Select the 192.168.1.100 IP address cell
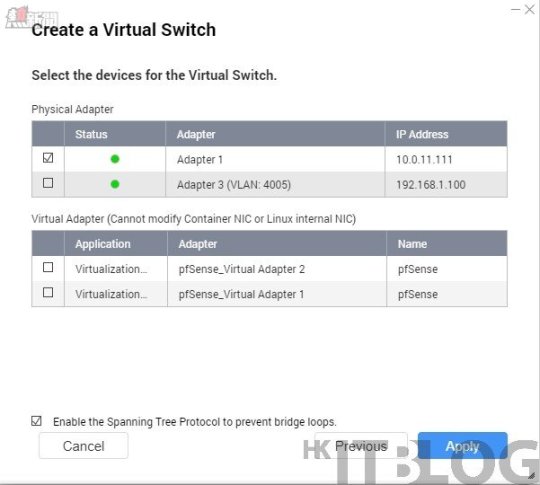This screenshot has height=485, width=540. tap(431, 185)
